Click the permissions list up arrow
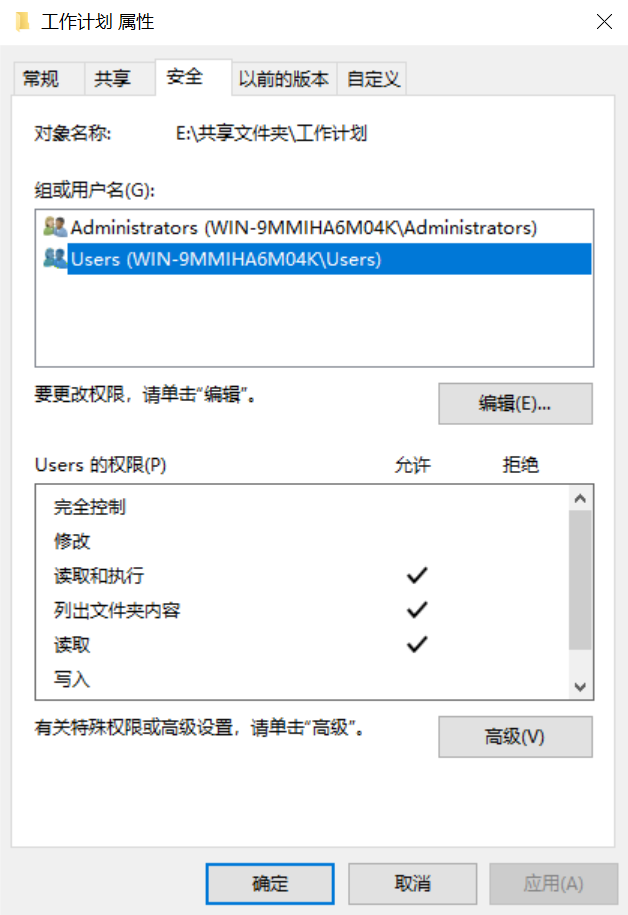 coord(580,498)
